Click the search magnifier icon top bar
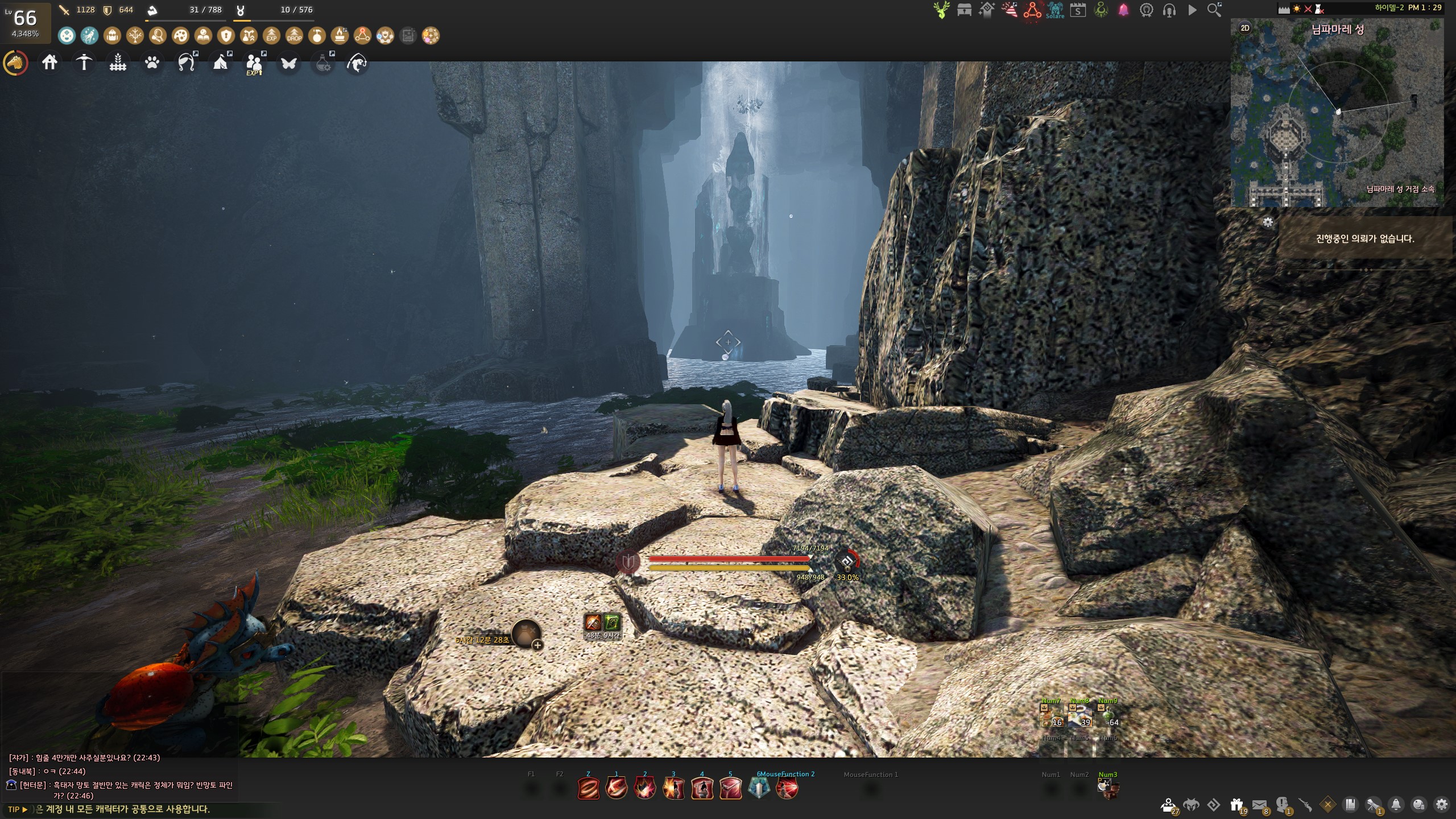1456x819 pixels. (1214, 10)
